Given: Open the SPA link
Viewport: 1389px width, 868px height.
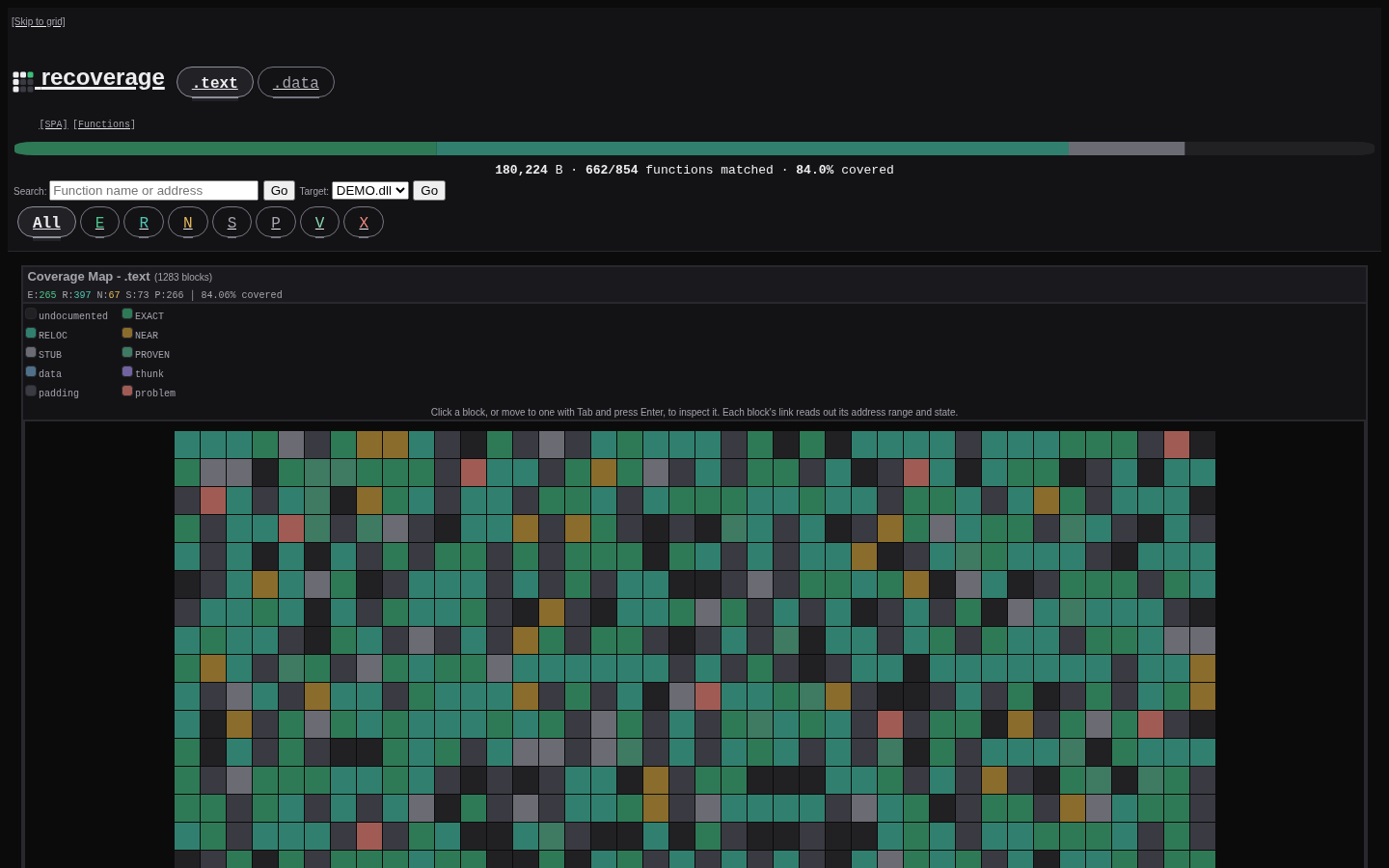Looking at the screenshot, I should coord(53,124).
